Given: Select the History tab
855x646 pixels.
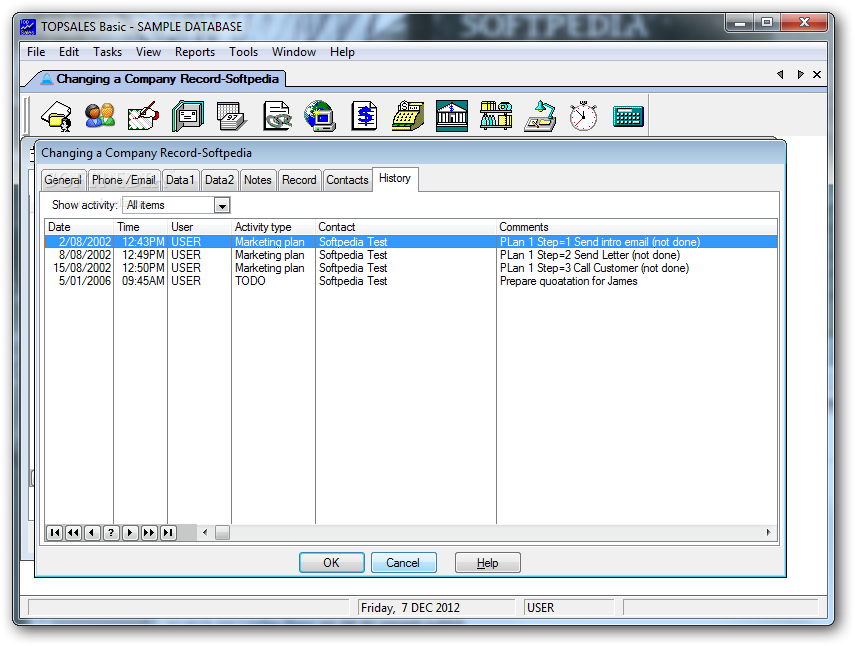Looking at the screenshot, I should pos(395,179).
